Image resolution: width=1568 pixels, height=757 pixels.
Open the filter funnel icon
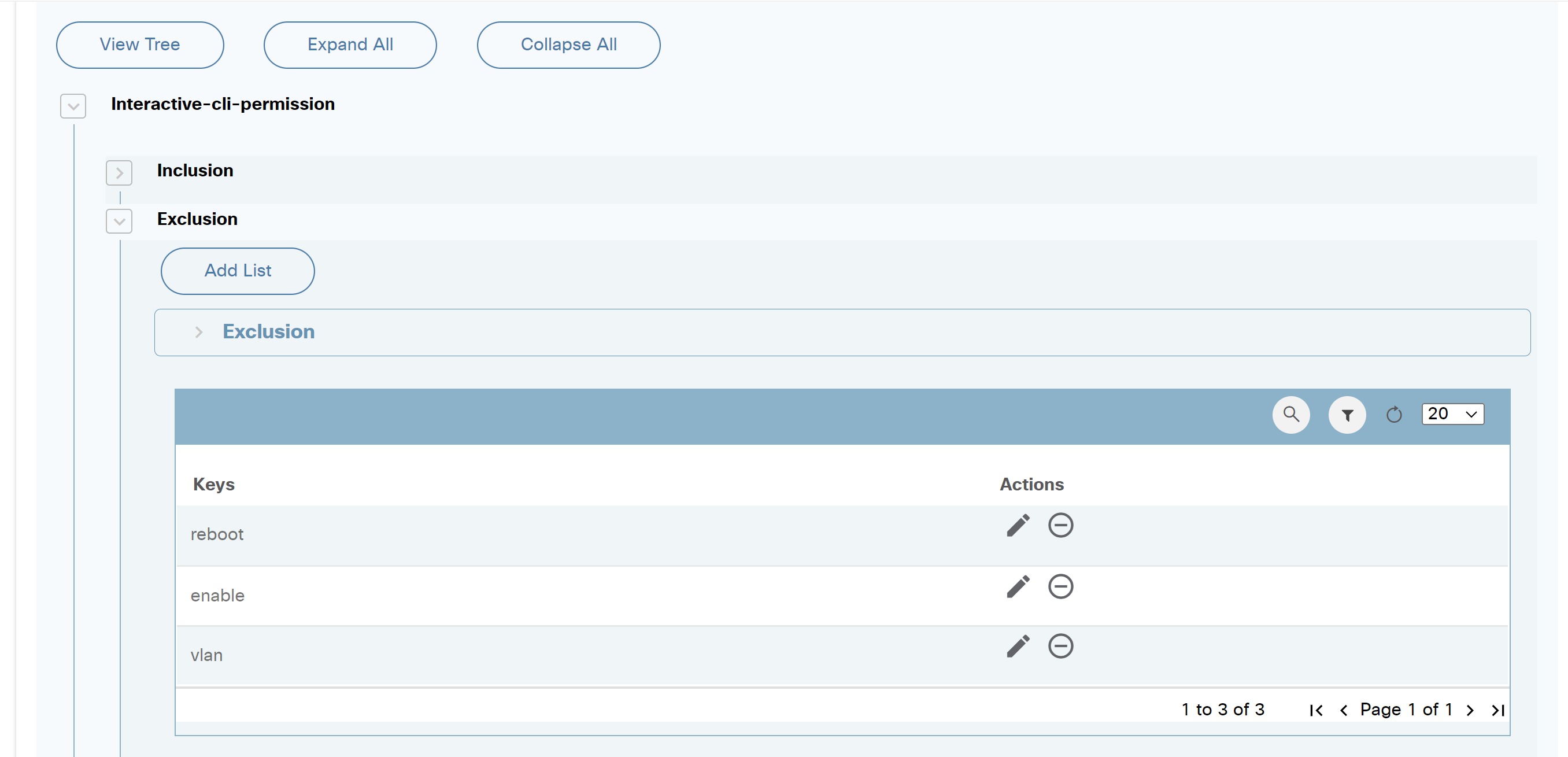pos(1347,415)
